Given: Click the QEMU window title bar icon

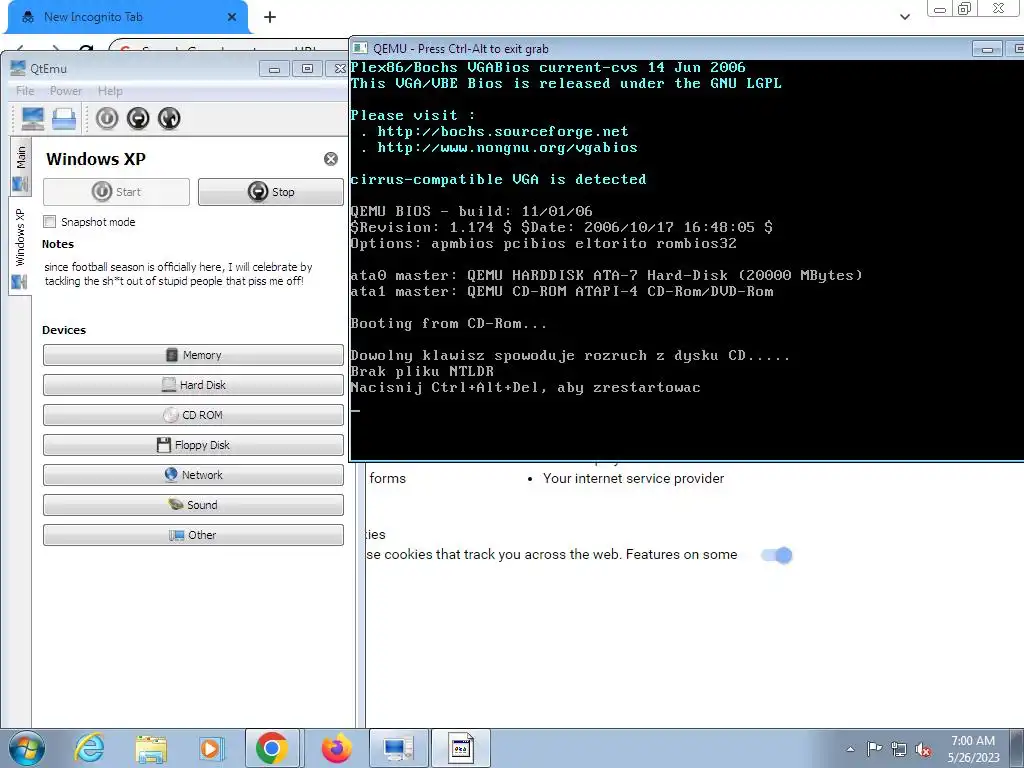Looking at the screenshot, I should (x=360, y=48).
